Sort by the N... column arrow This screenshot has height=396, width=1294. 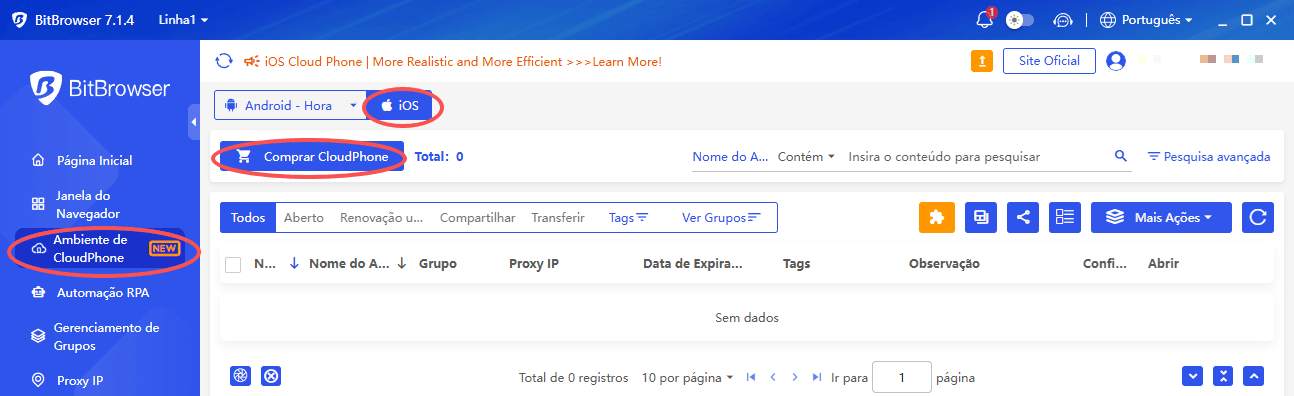click(294, 264)
